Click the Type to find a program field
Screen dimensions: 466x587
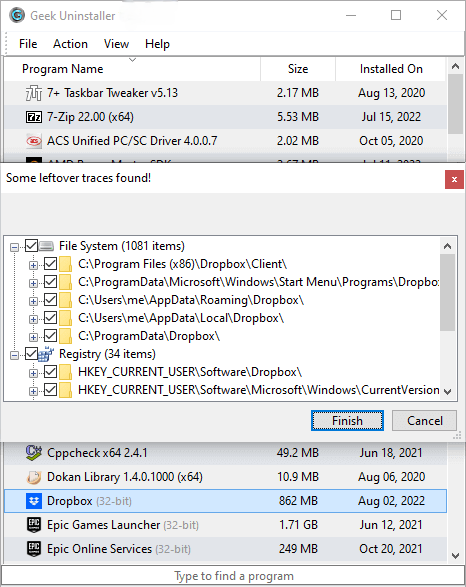pyautogui.click(x=233, y=576)
